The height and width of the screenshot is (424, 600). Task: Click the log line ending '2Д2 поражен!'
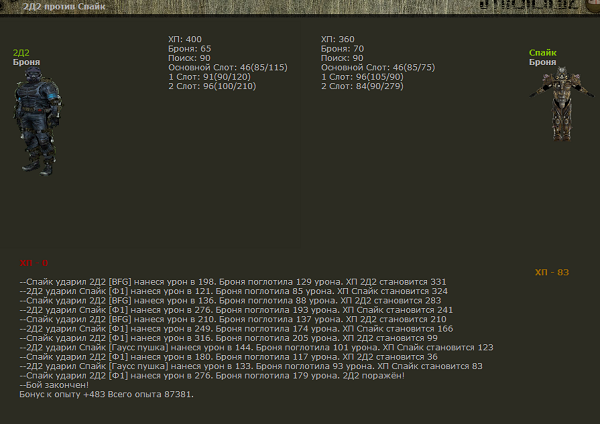tap(212, 375)
